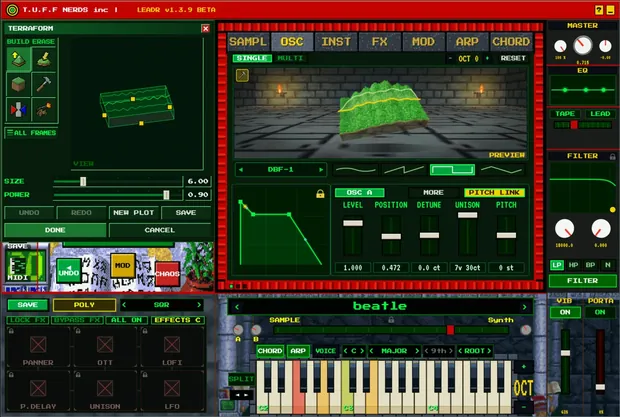Select the raise terrain build tool
The height and width of the screenshot is (417, 620).
tap(18, 59)
